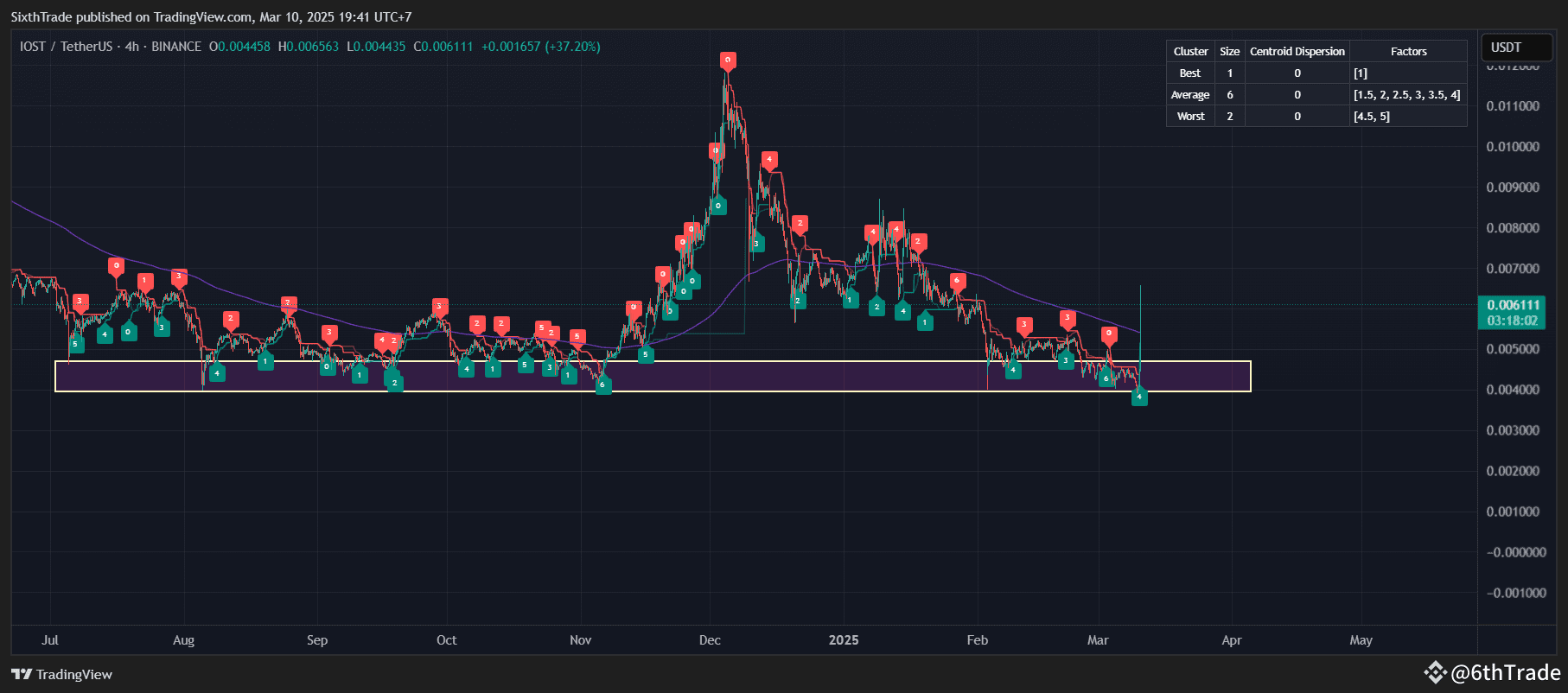Viewport: 1568px width, 693px height.
Task: Click the factors list [1.5, 2, 2.5, 3, 3.5, 4]
Action: [x=1407, y=95]
